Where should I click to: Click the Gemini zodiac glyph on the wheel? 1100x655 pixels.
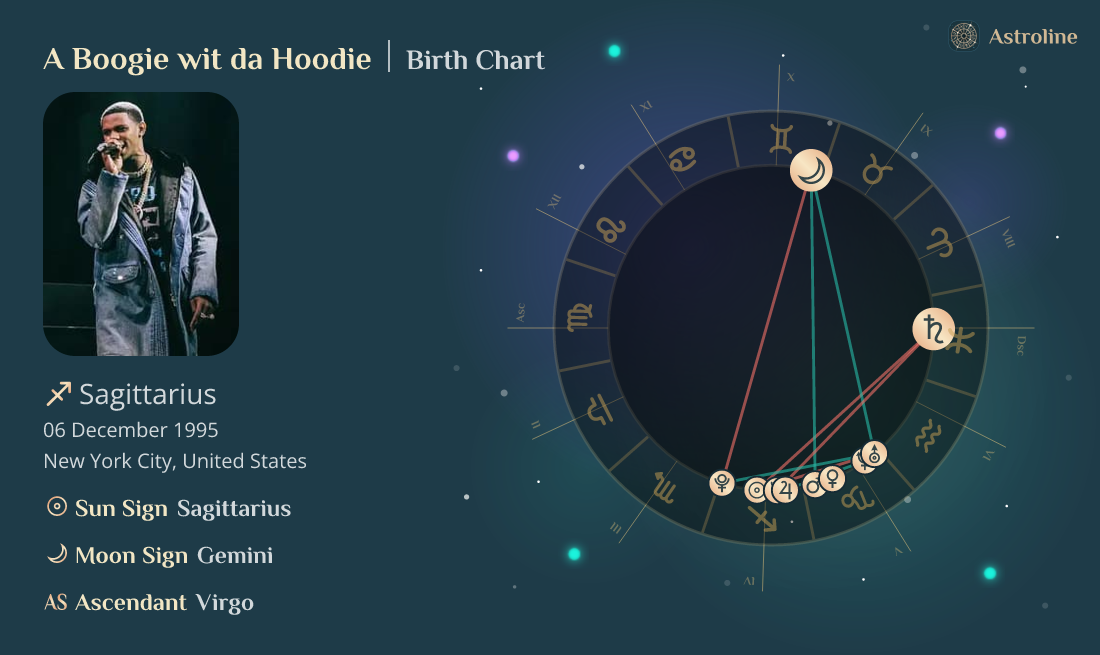point(781,138)
